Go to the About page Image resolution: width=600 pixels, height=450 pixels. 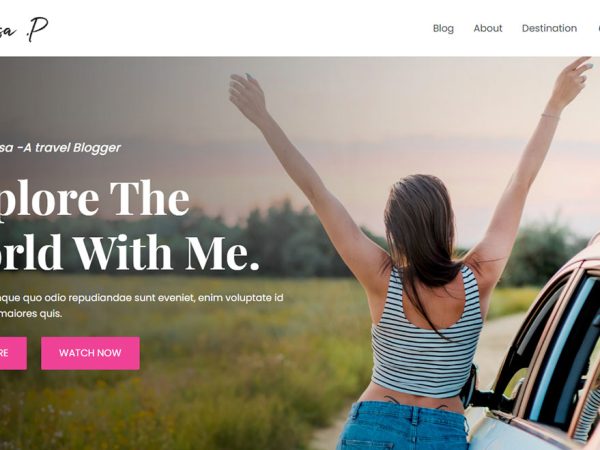point(488,28)
